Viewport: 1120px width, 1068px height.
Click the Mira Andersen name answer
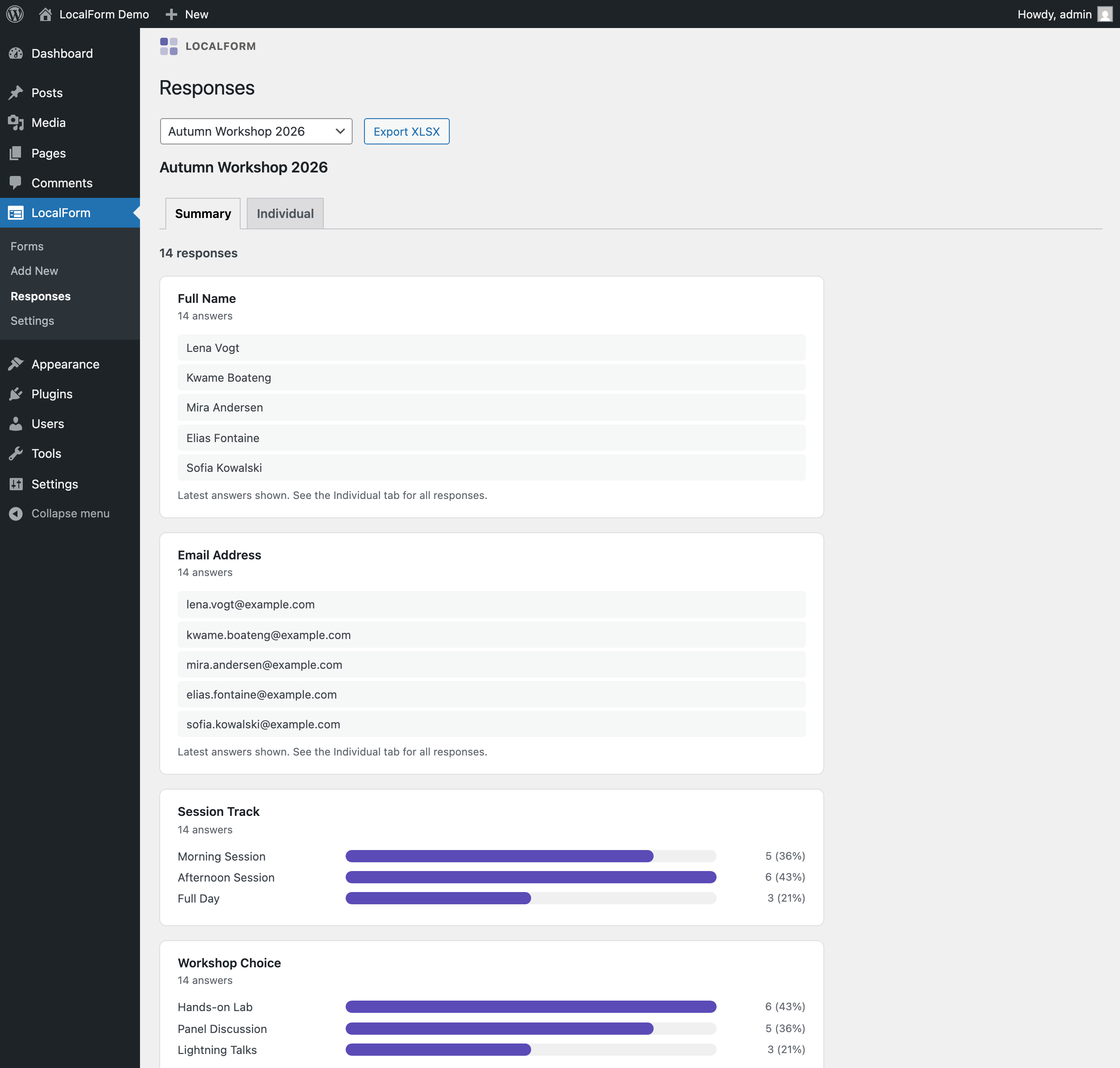click(x=491, y=408)
